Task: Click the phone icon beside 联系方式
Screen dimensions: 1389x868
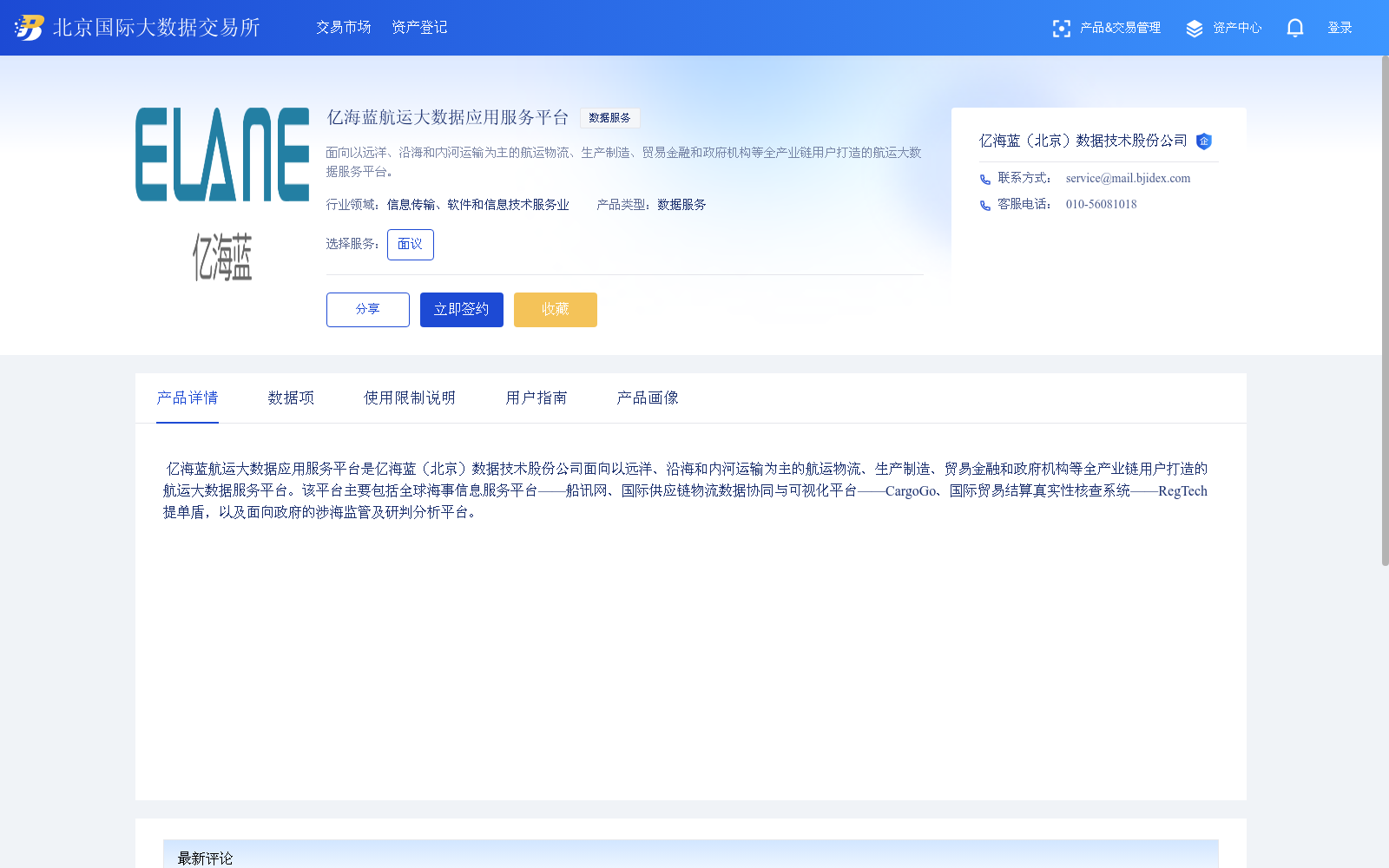Action: point(985,180)
